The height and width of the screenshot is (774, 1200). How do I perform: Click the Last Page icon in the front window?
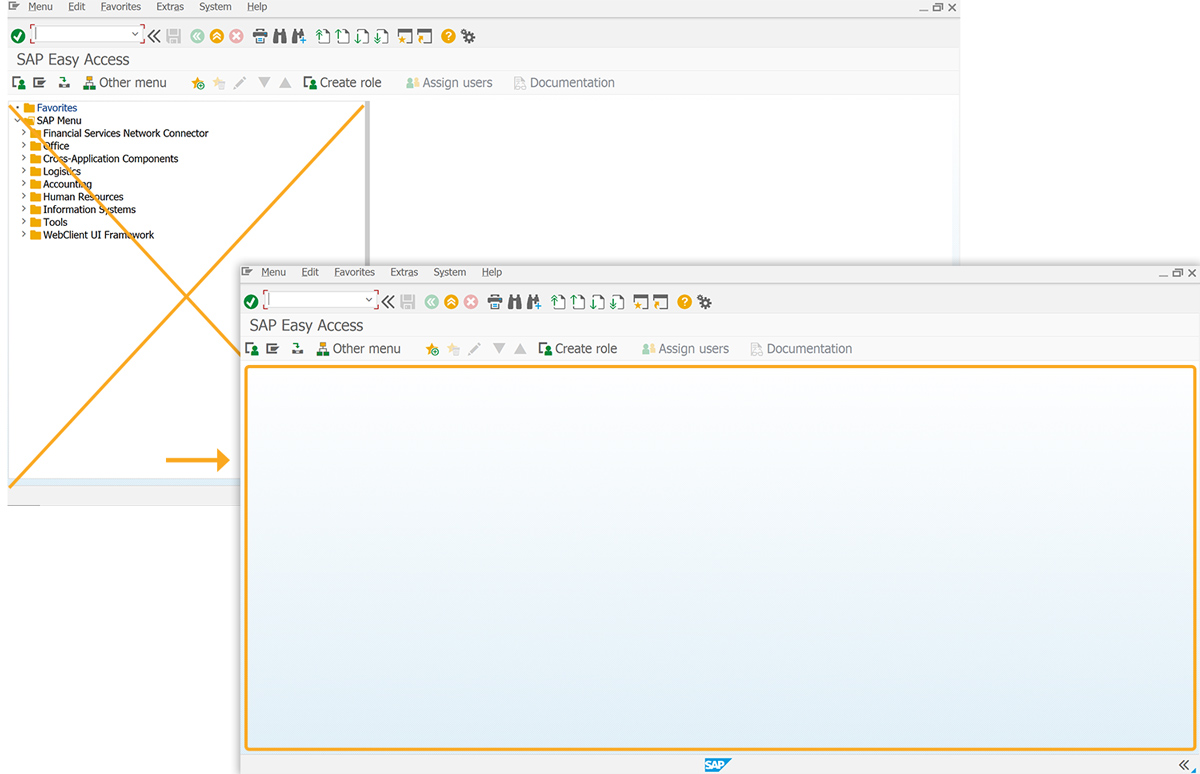pyautogui.click(x=617, y=301)
